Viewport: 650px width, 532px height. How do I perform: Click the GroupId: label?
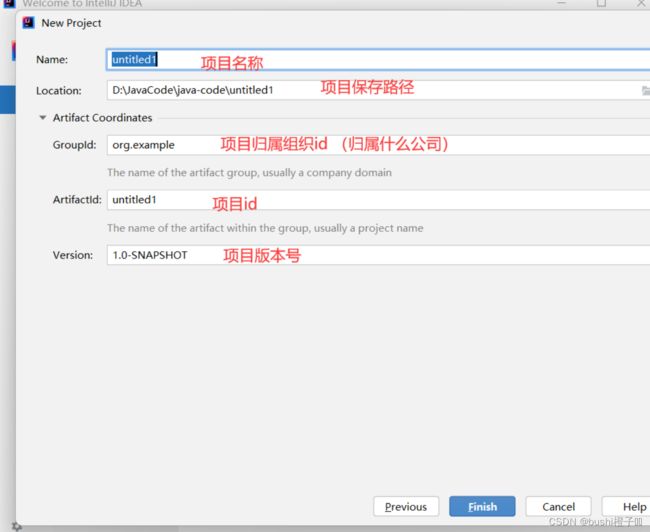[x=75, y=145]
